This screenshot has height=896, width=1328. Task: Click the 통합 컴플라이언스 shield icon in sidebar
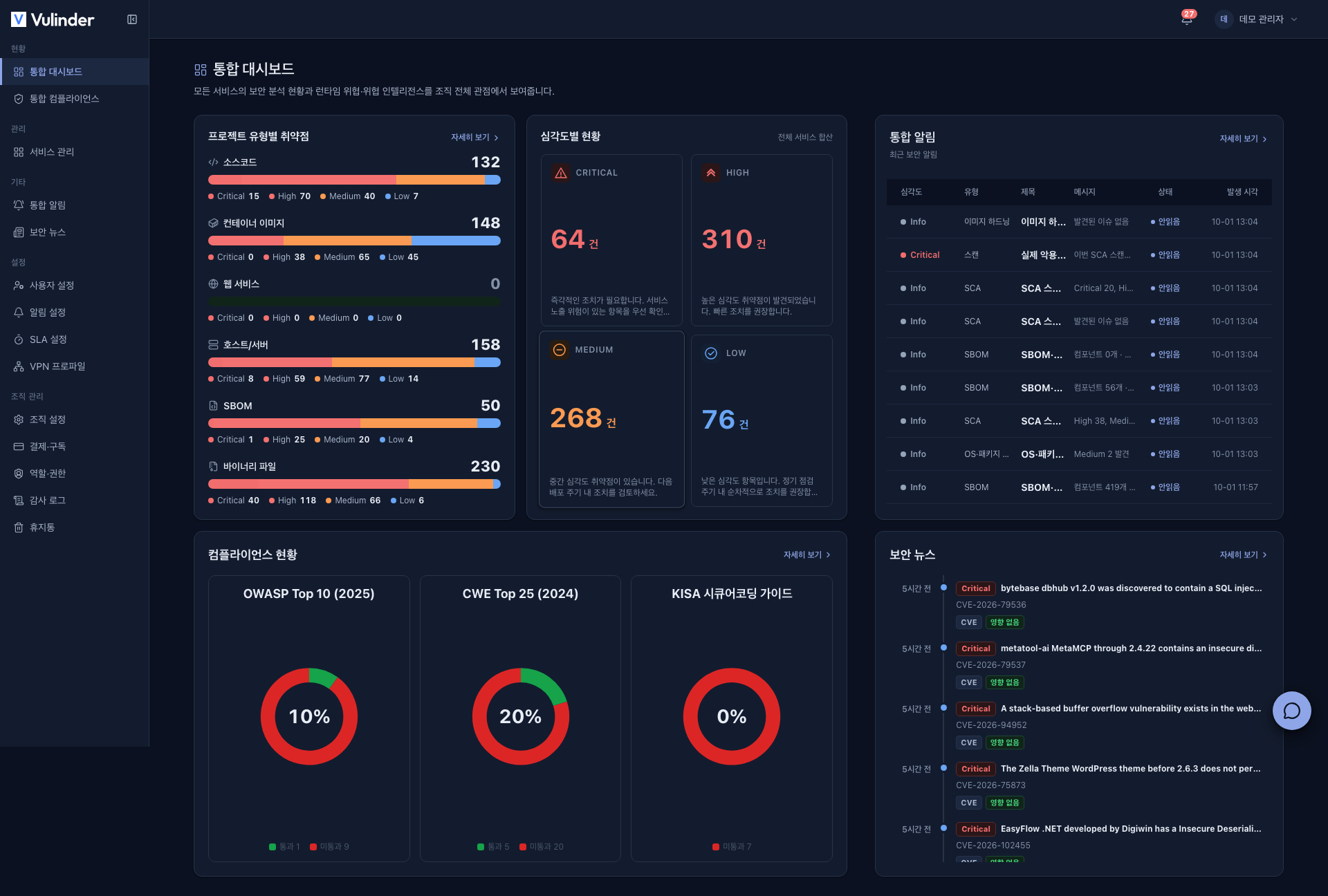(x=19, y=99)
